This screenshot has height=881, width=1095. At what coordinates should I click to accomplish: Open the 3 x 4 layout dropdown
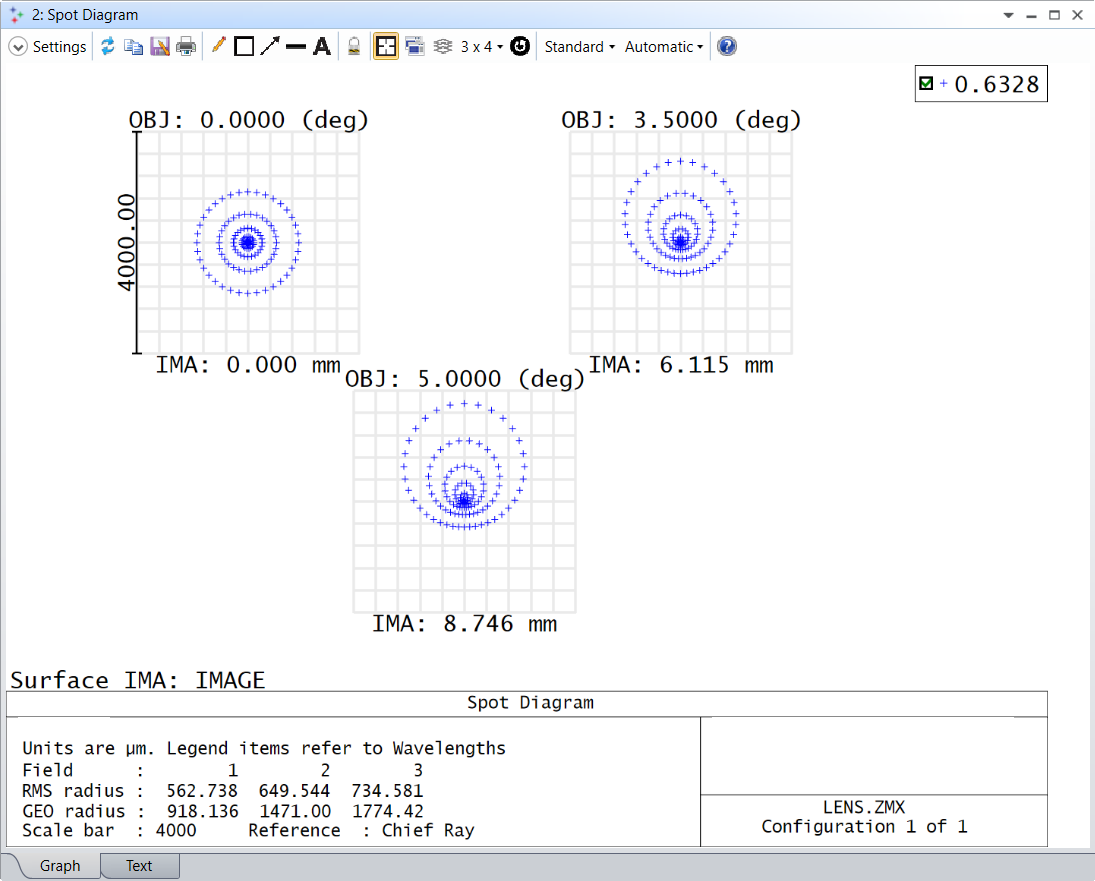click(x=481, y=47)
